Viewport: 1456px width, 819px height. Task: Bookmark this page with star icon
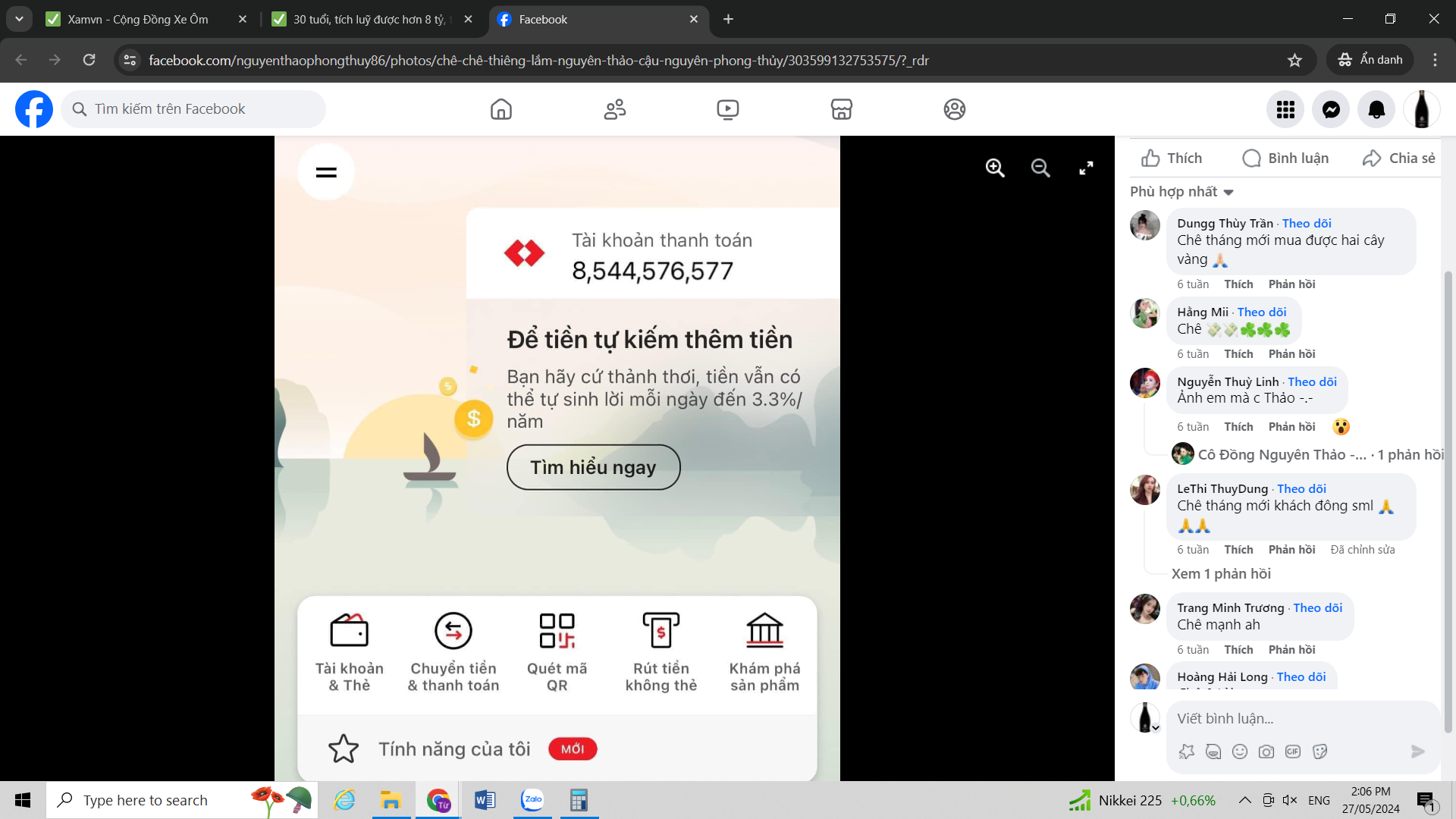[1294, 60]
